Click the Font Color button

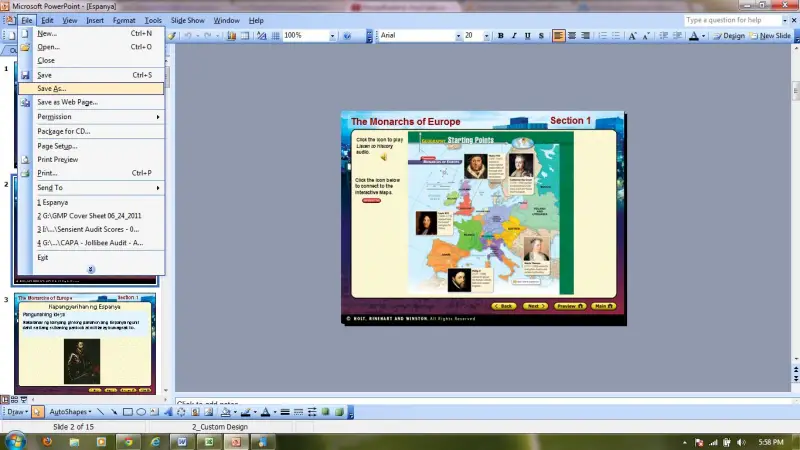coord(694,35)
